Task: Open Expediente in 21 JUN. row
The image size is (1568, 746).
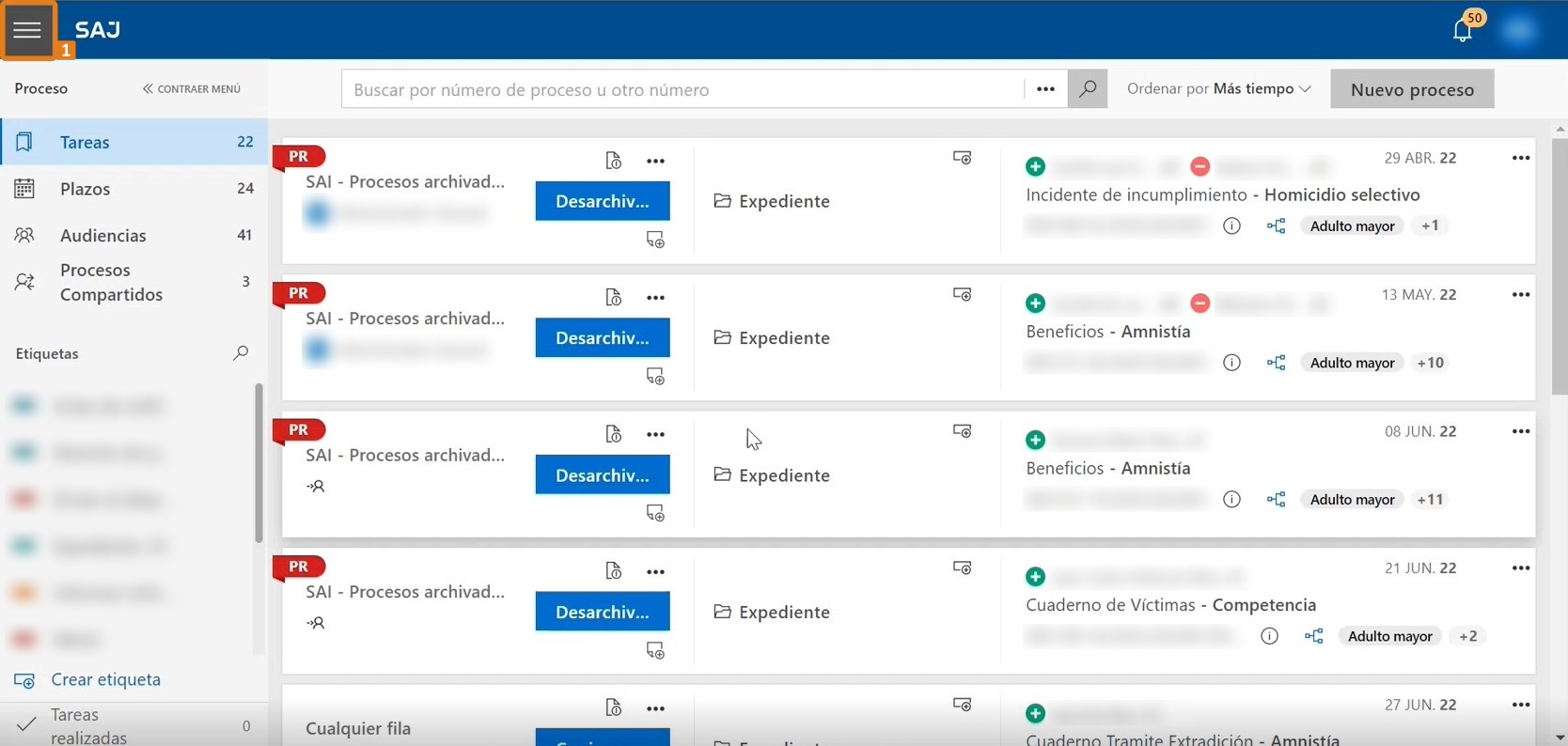Action: [772, 612]
